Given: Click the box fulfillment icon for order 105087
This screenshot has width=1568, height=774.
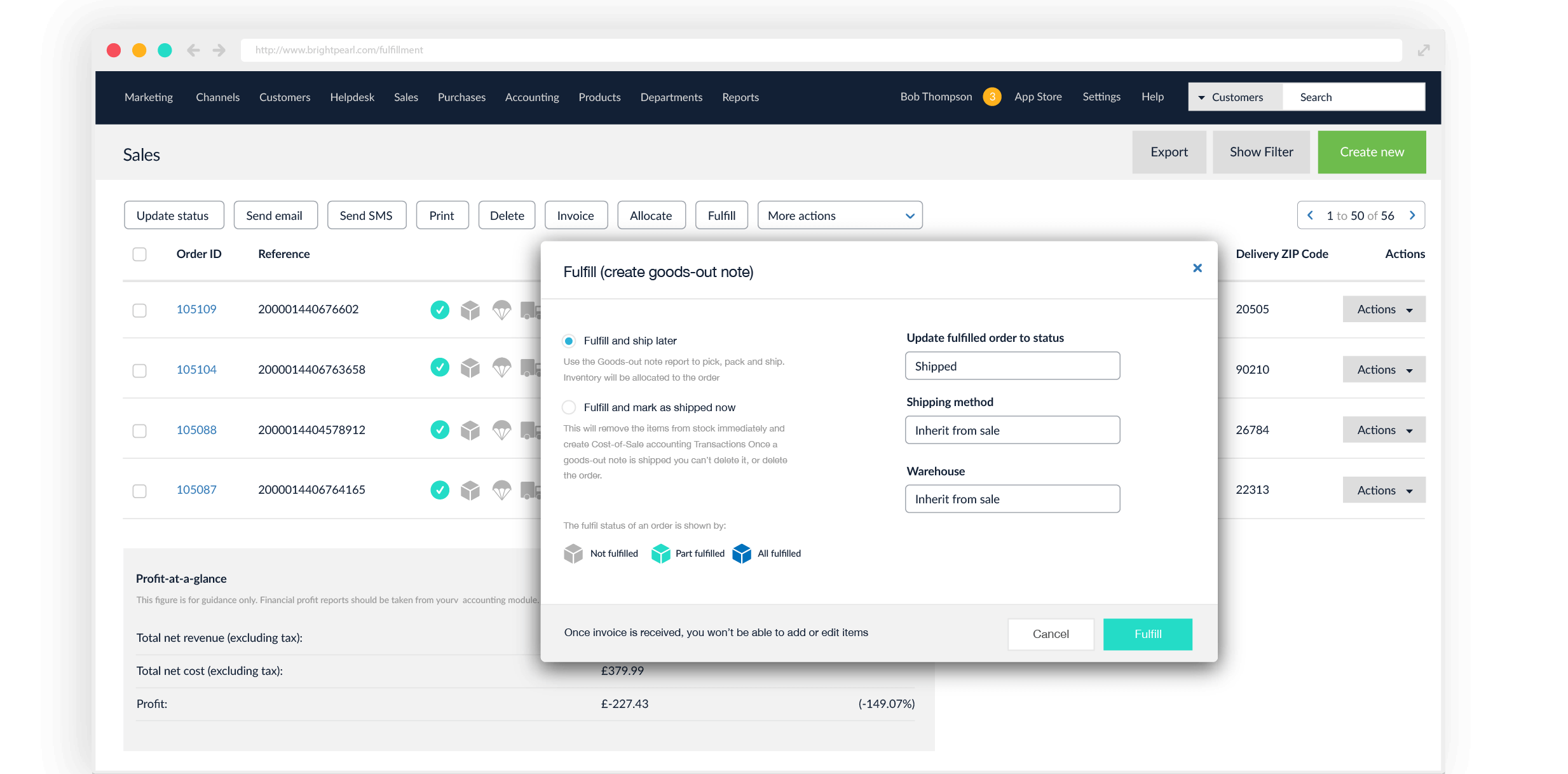Looking at the screenshot, I should [x=470, y=490].
